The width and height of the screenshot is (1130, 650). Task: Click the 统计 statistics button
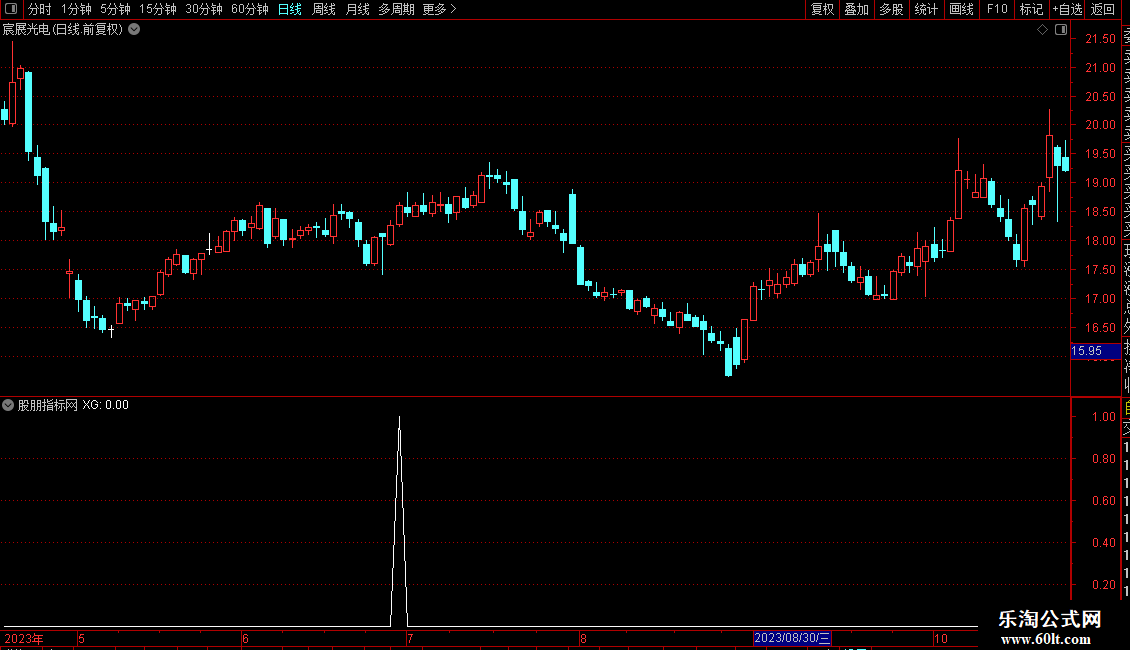point(926,9)
